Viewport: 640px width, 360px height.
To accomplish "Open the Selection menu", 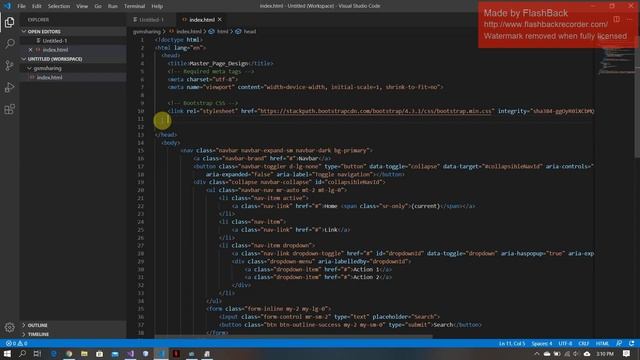I will coord(59,6).
